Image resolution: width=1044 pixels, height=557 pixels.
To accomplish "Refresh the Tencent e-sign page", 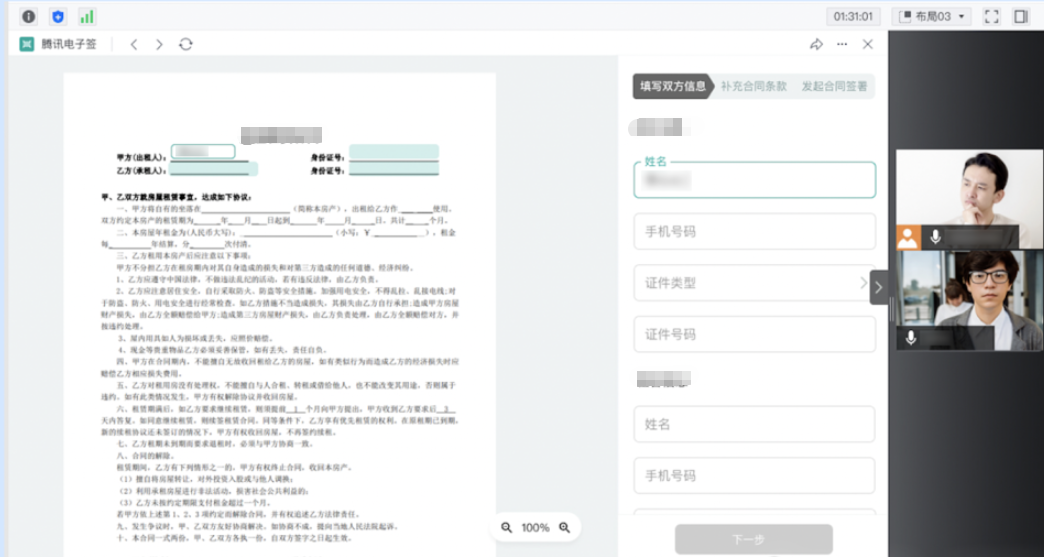I will [x=185, y=44].
